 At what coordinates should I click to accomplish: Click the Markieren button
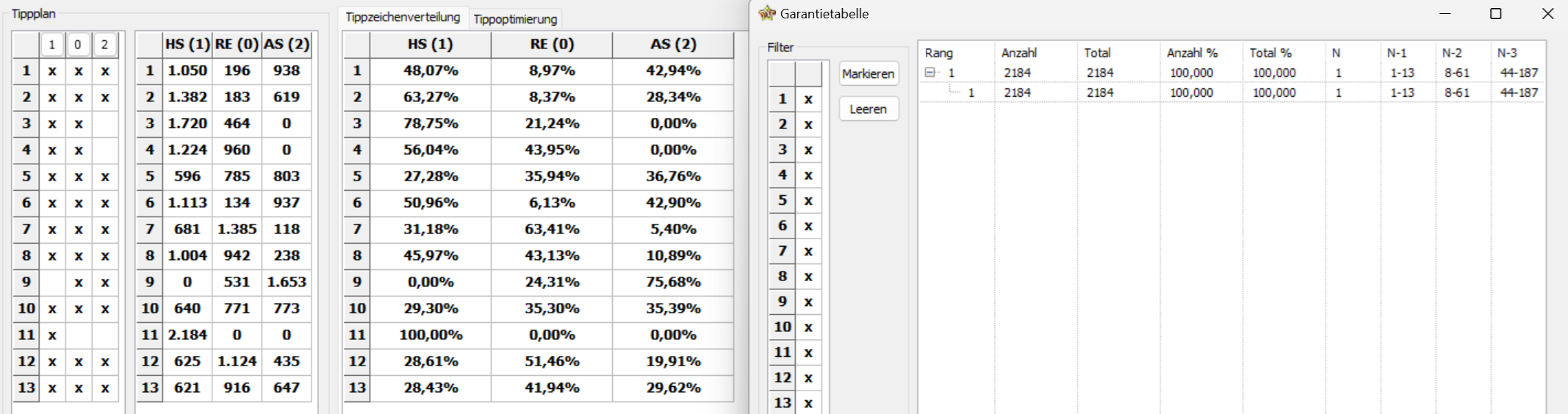[x=868, y=73]
